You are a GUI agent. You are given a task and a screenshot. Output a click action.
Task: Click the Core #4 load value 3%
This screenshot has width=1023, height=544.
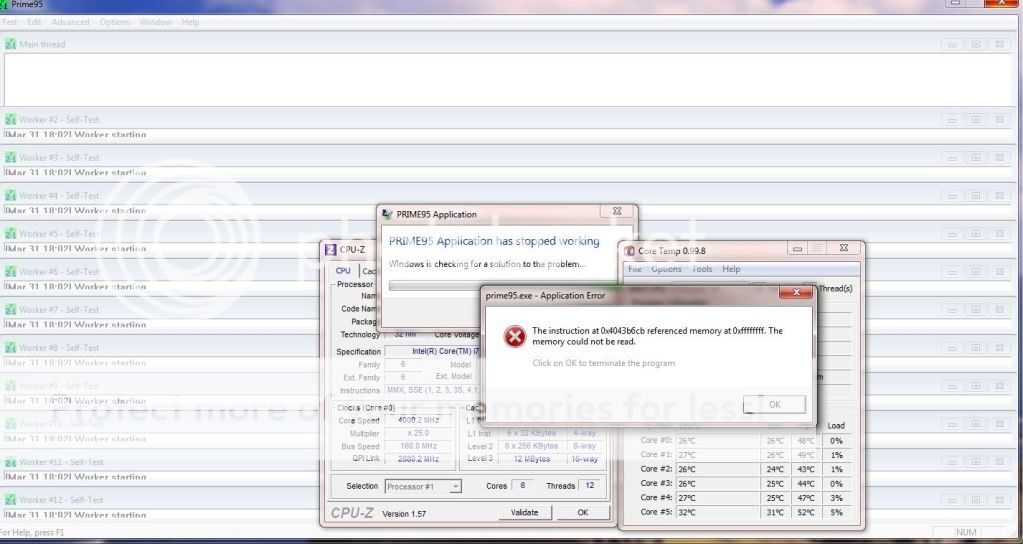[x=836, y=498]
